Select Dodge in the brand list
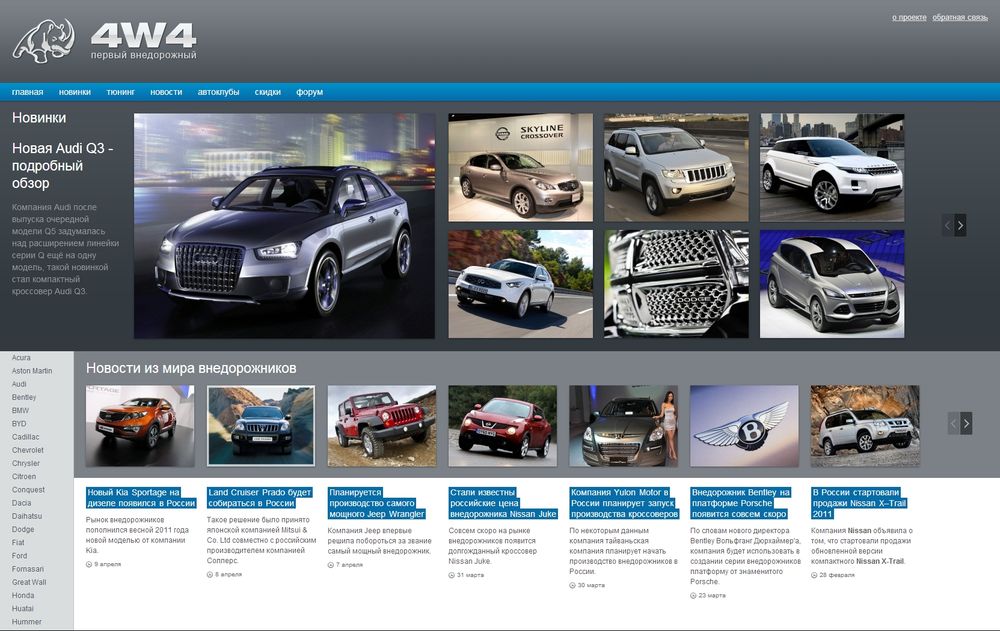The width and height of the screenshot is (1000, 631). tap(23, 530)
